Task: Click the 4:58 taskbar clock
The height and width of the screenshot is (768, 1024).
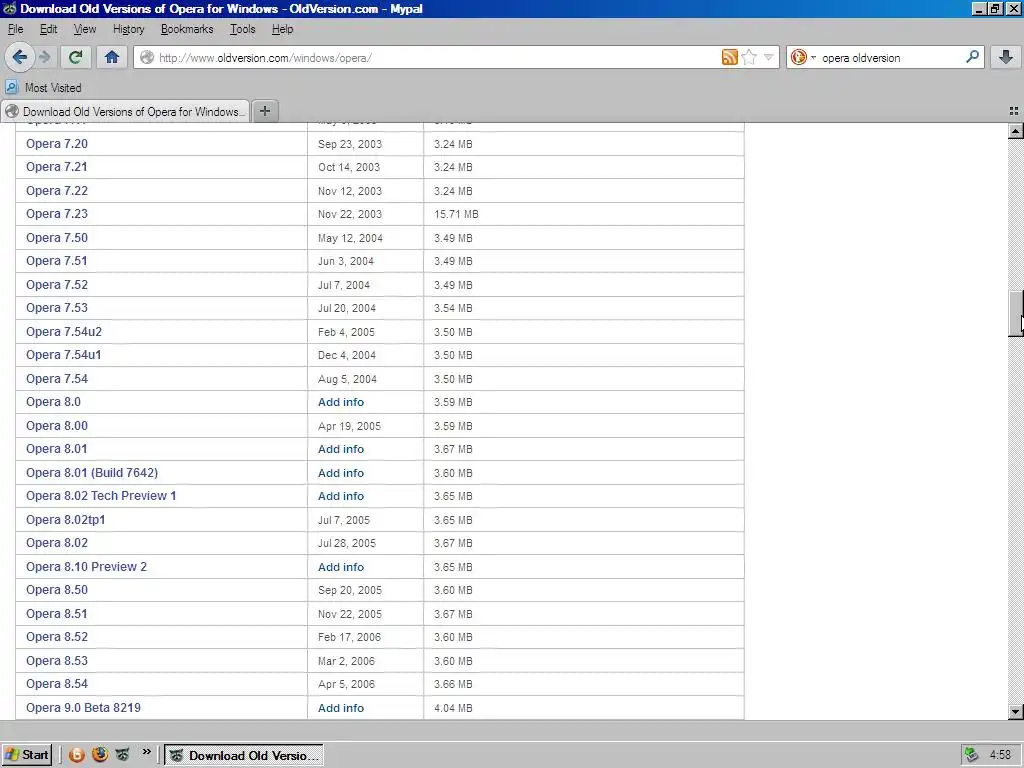Action: click(x=1000, y=755)
